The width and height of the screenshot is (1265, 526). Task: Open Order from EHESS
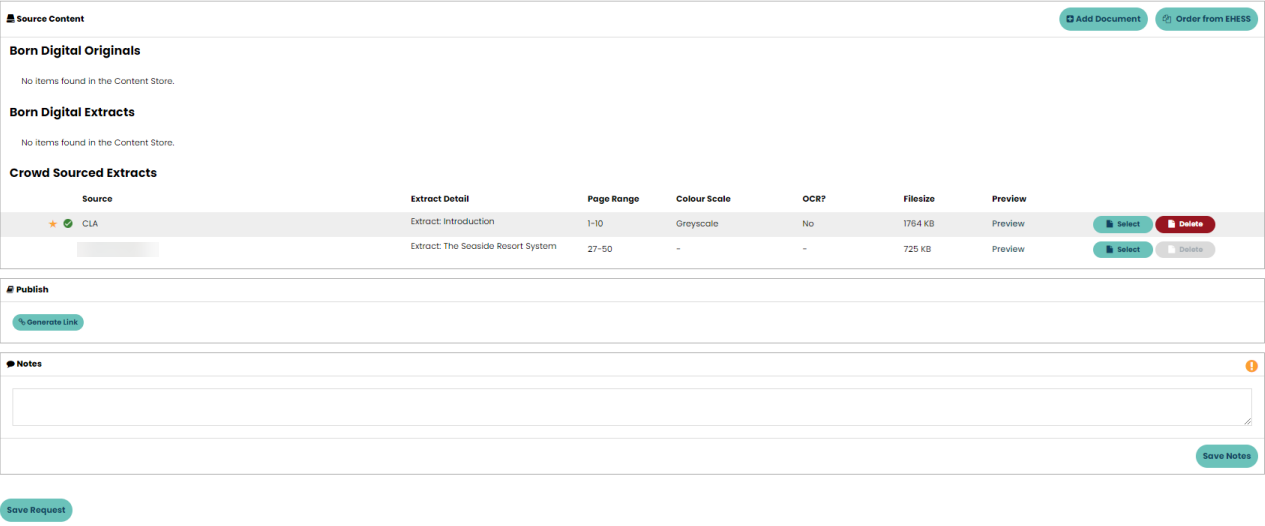tap(1206, 19)
